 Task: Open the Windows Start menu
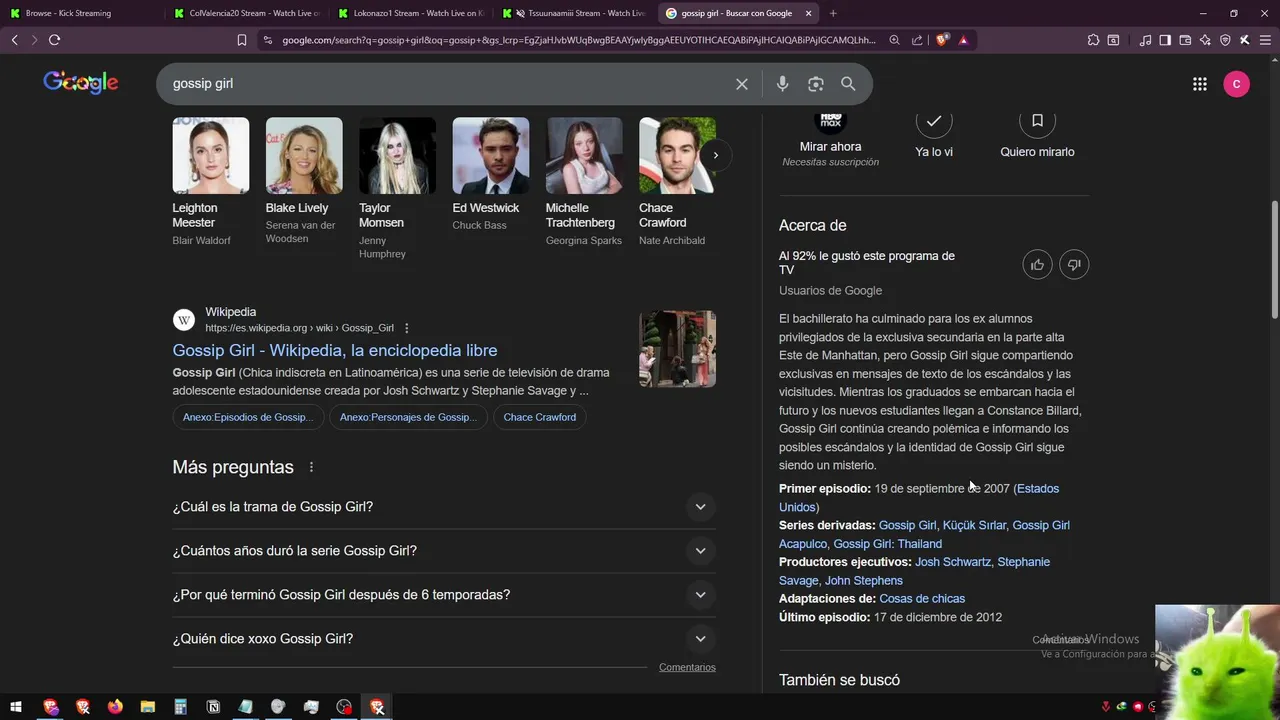[16, 707]
